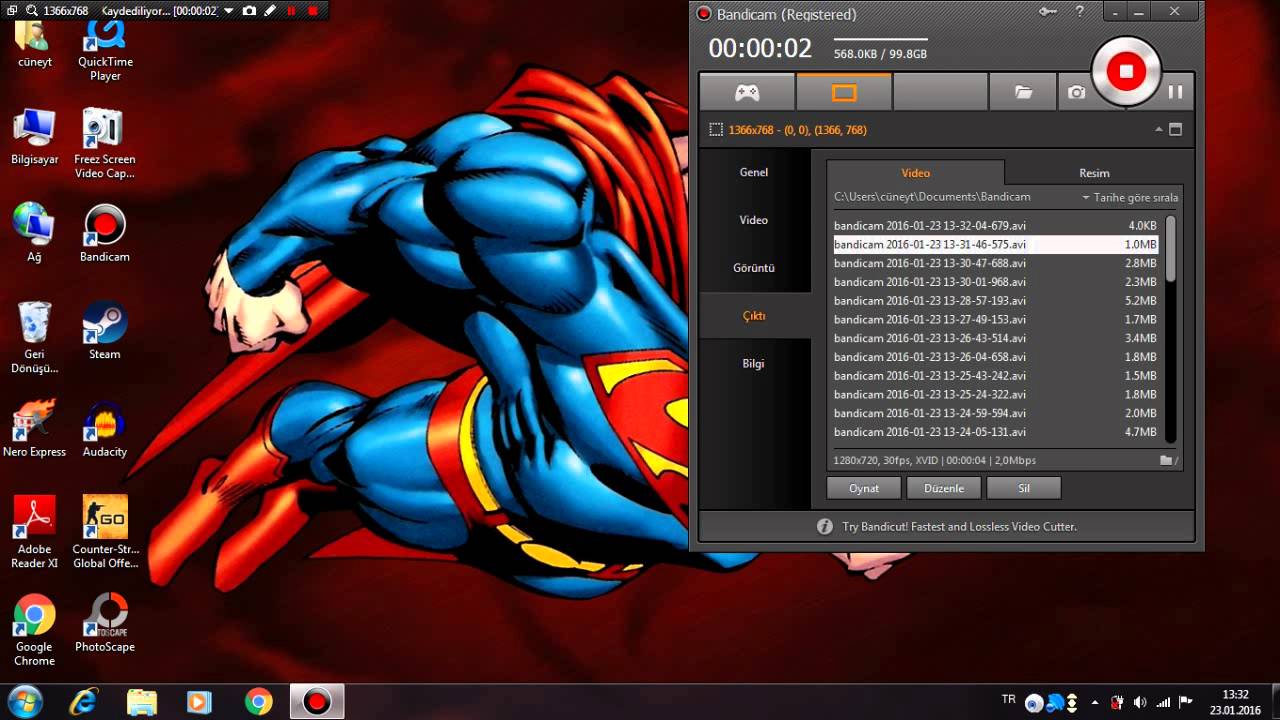This screenshot has height=720, width=1280.
Task: Select file bandicam 2016-01-23 13-30-01-968.avi
Action: tap(996, 282)
